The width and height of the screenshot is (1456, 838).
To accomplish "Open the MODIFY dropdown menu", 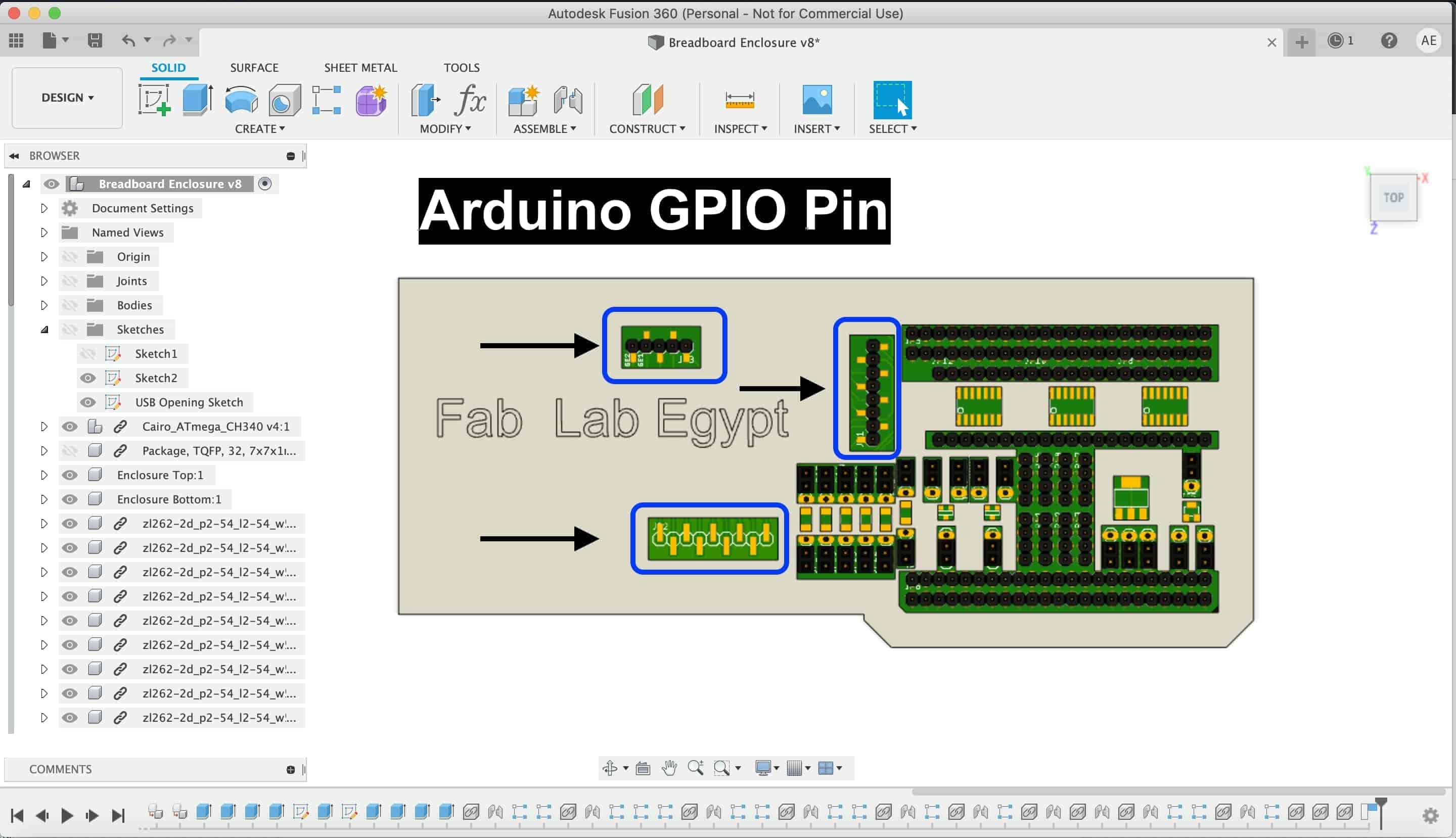I will pos(445,129).
